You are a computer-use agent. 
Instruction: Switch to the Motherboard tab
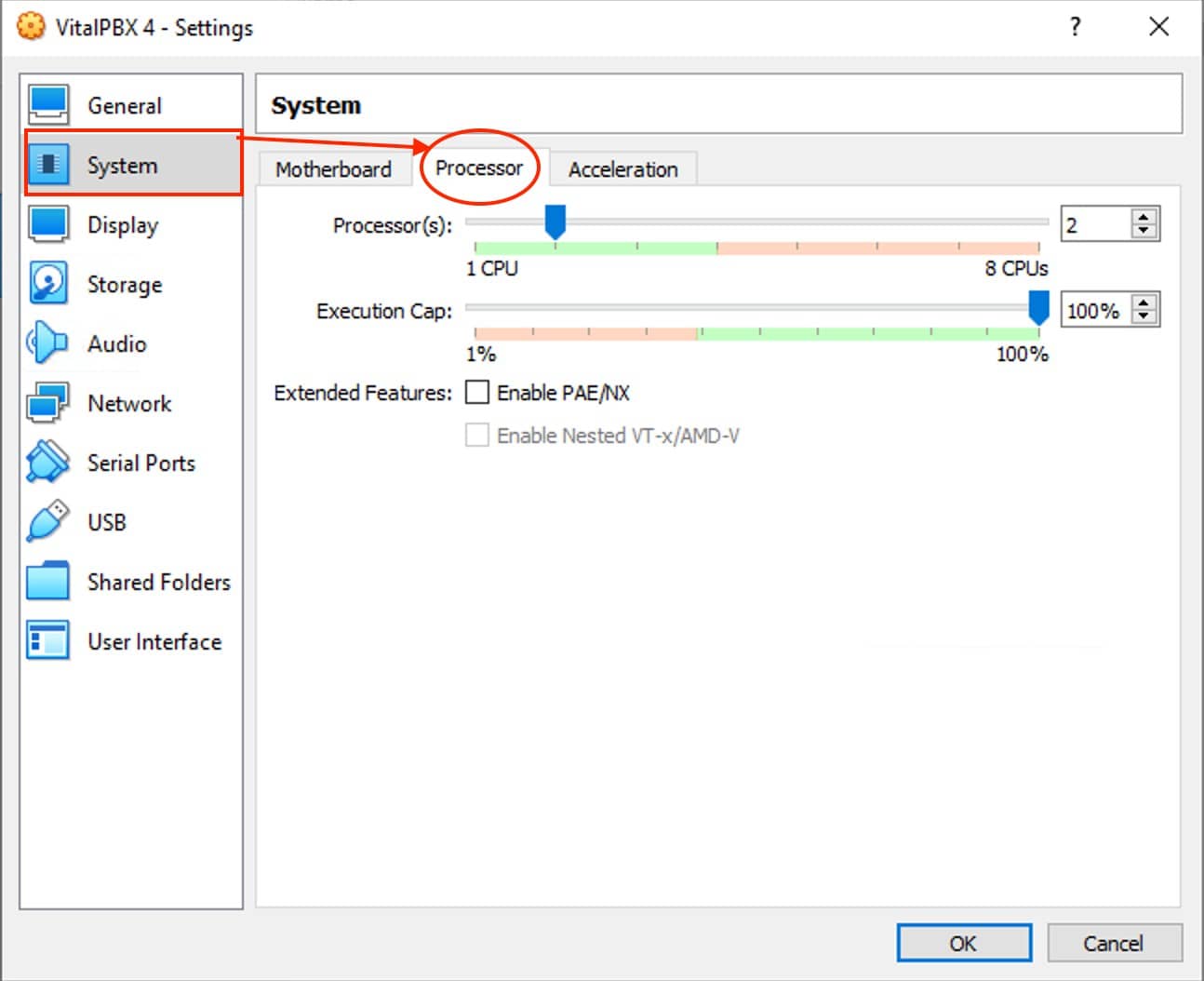point(333,169)
